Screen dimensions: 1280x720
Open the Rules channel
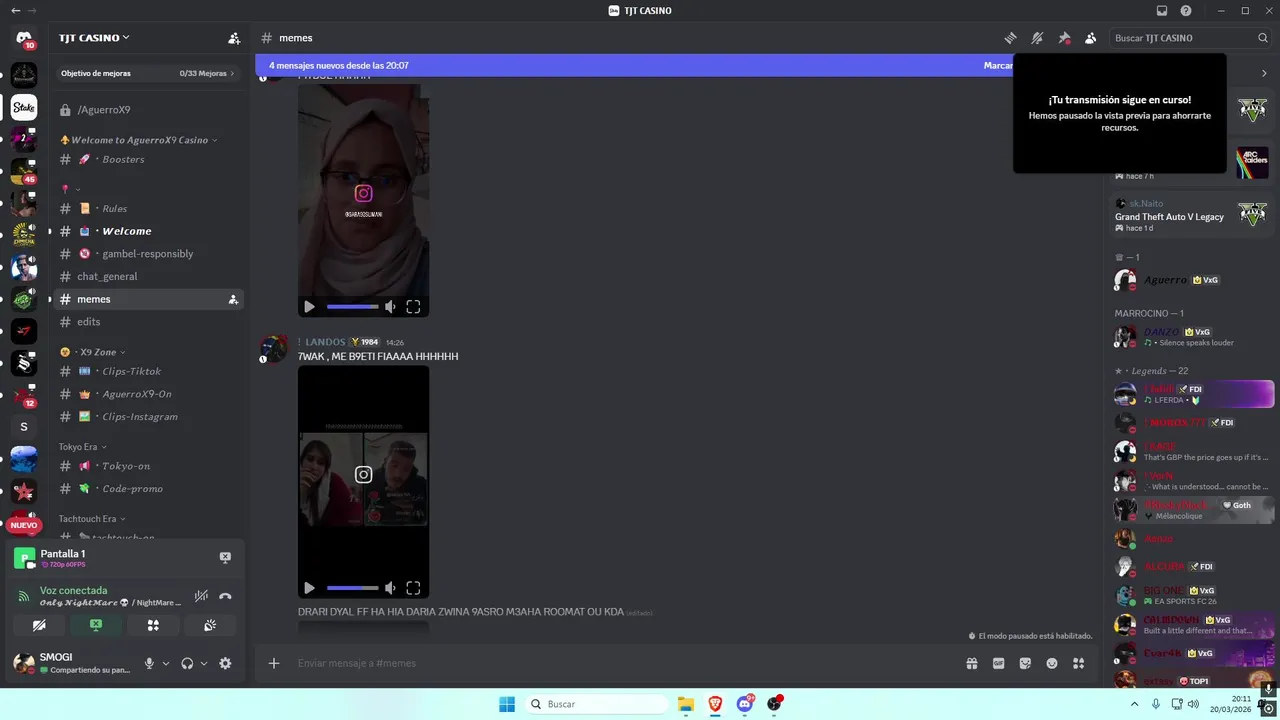[150, 209]
